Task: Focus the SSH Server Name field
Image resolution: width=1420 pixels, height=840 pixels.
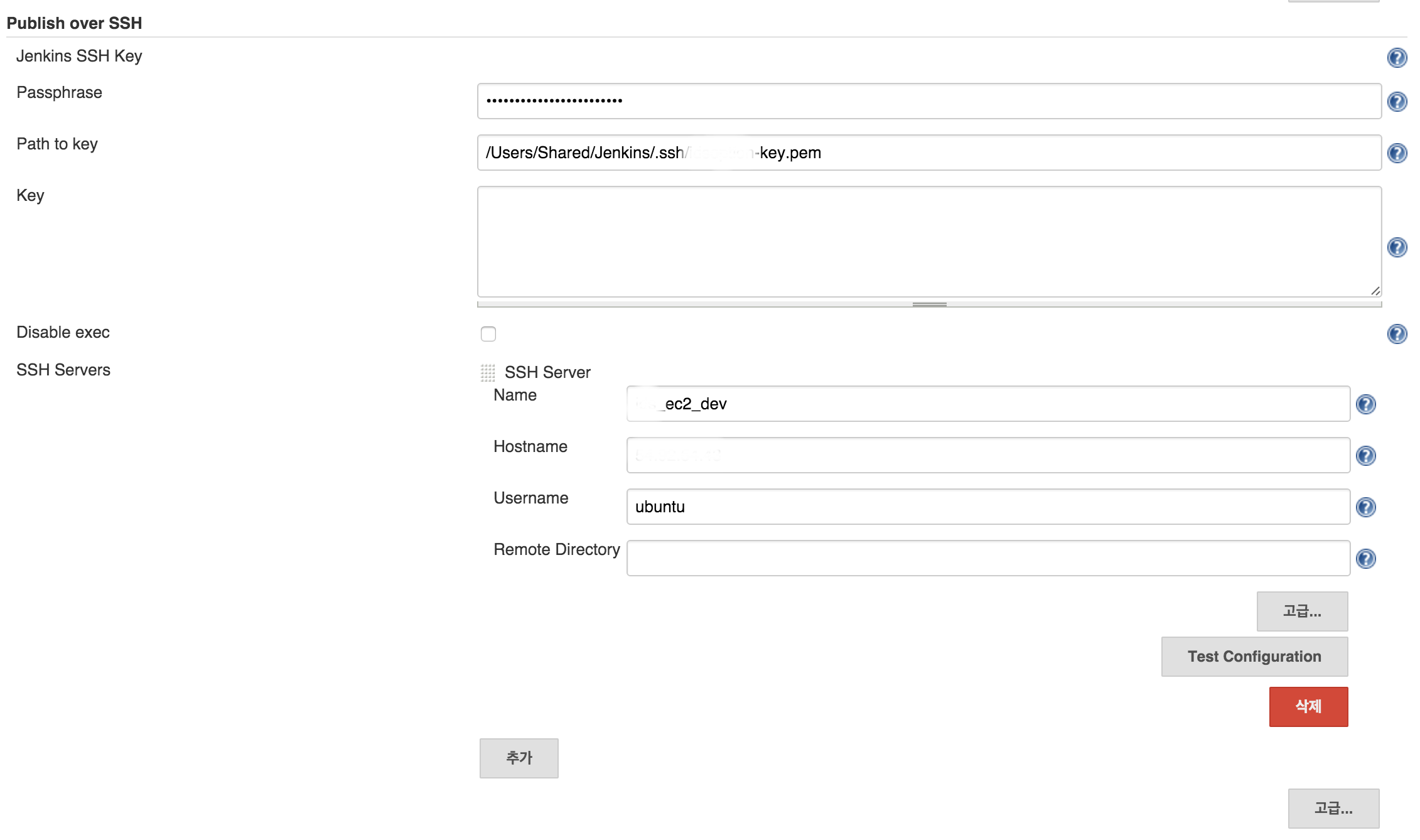Action: [x=988, y=404]
